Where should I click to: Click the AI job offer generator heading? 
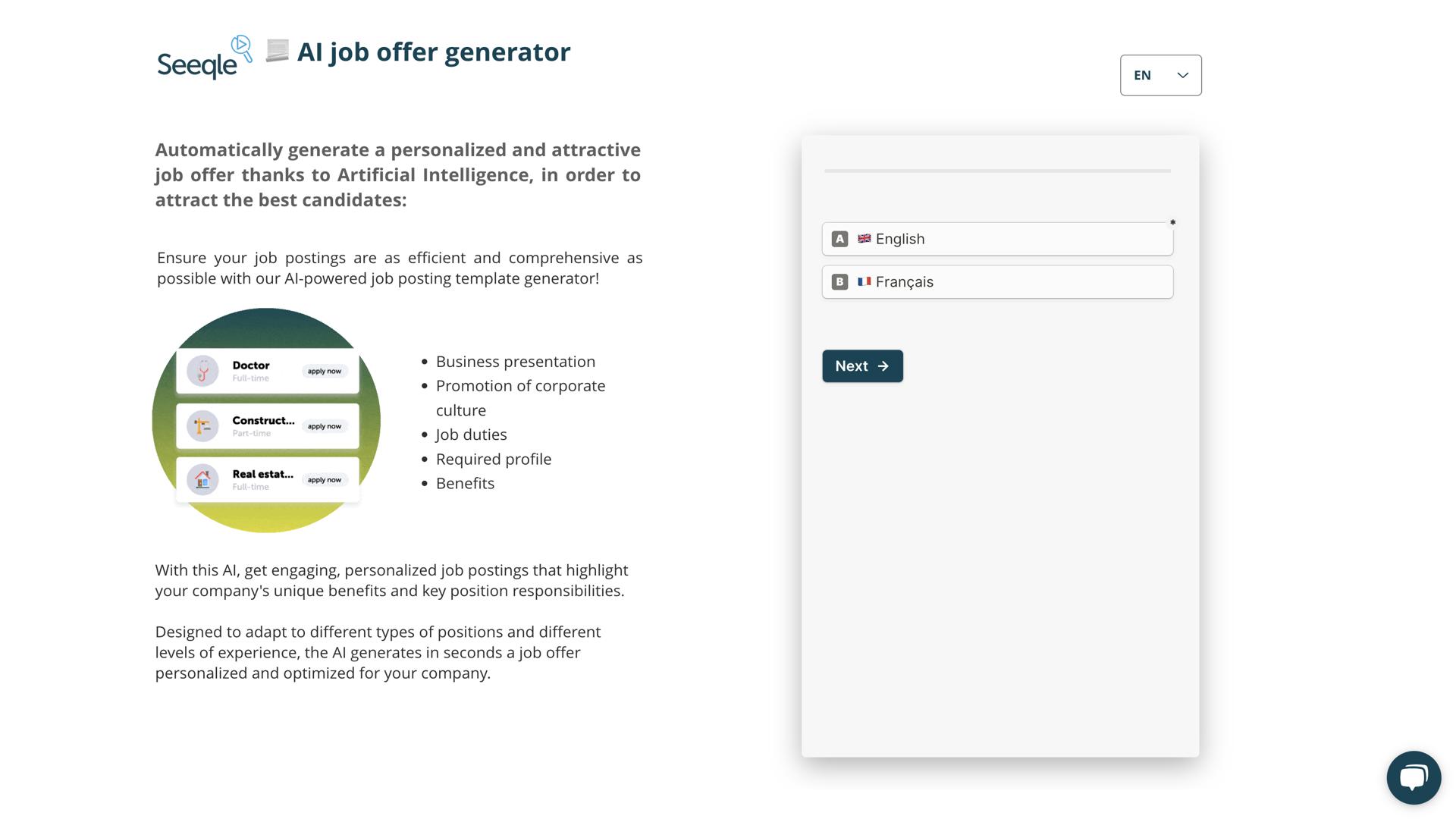click(x=435, y=52)
